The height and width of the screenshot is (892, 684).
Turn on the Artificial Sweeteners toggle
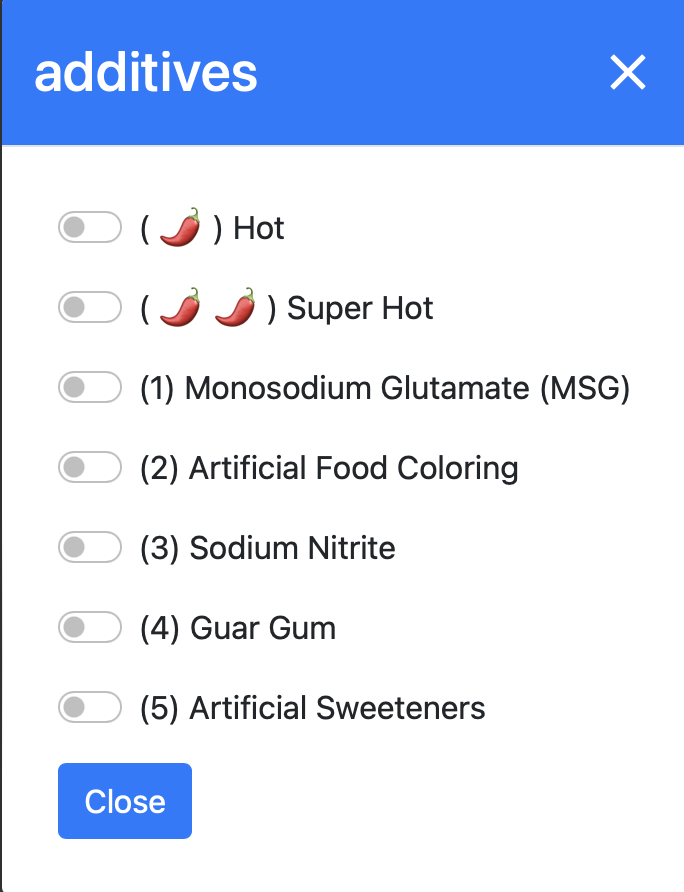tap(90, 707)
